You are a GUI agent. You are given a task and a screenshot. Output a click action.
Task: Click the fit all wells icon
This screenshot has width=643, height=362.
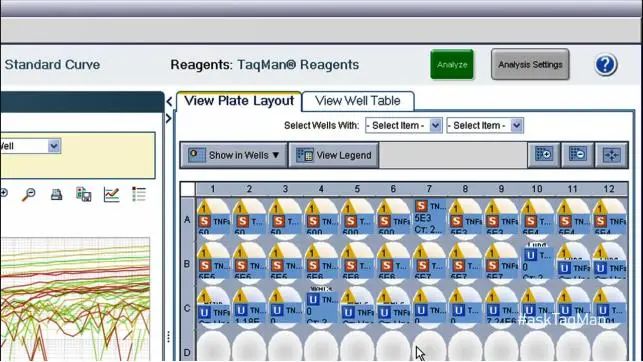(611, 155)
